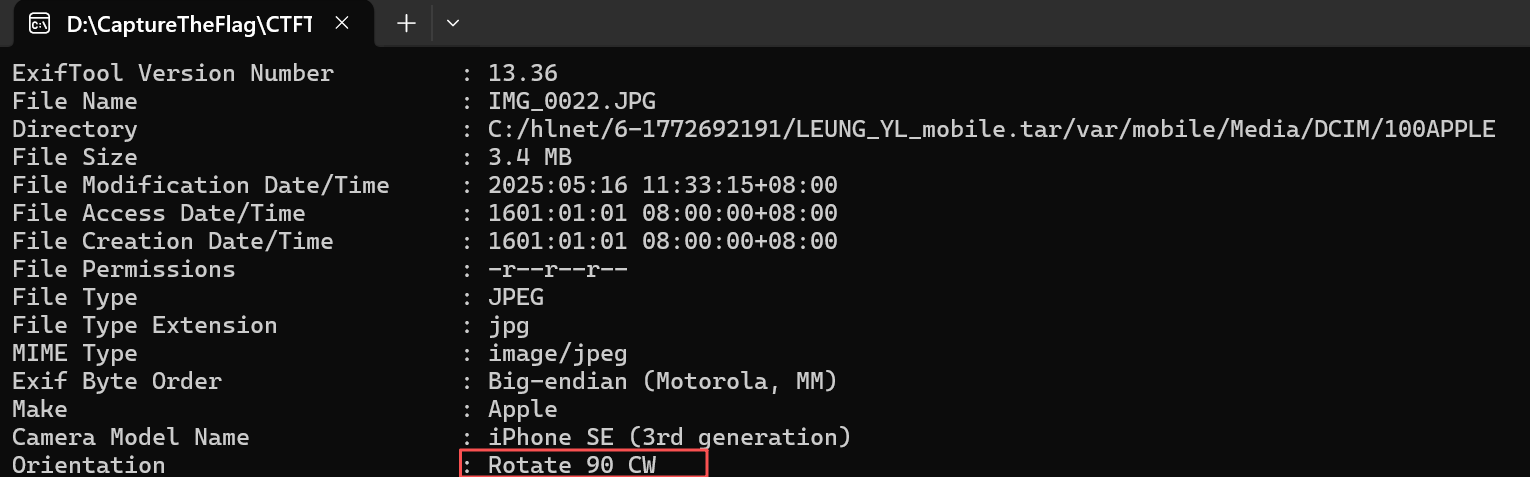Click the ExifTool version number 13.36
Viewport: 1530px width, 477px height.
coord(523,73)
